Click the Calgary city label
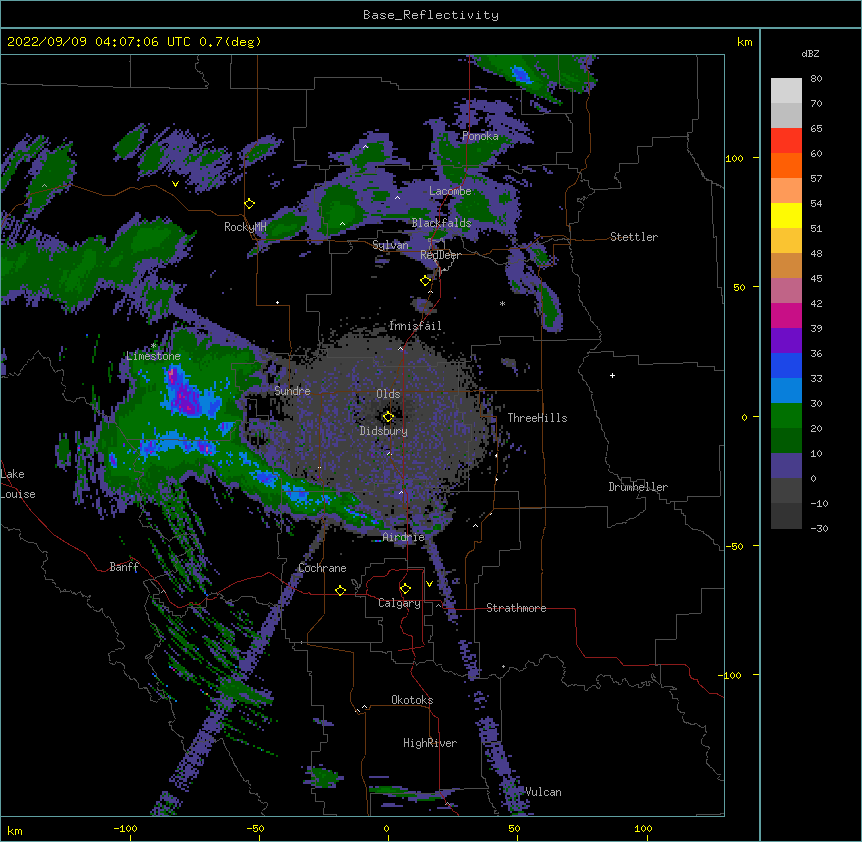 click(399, 603)
